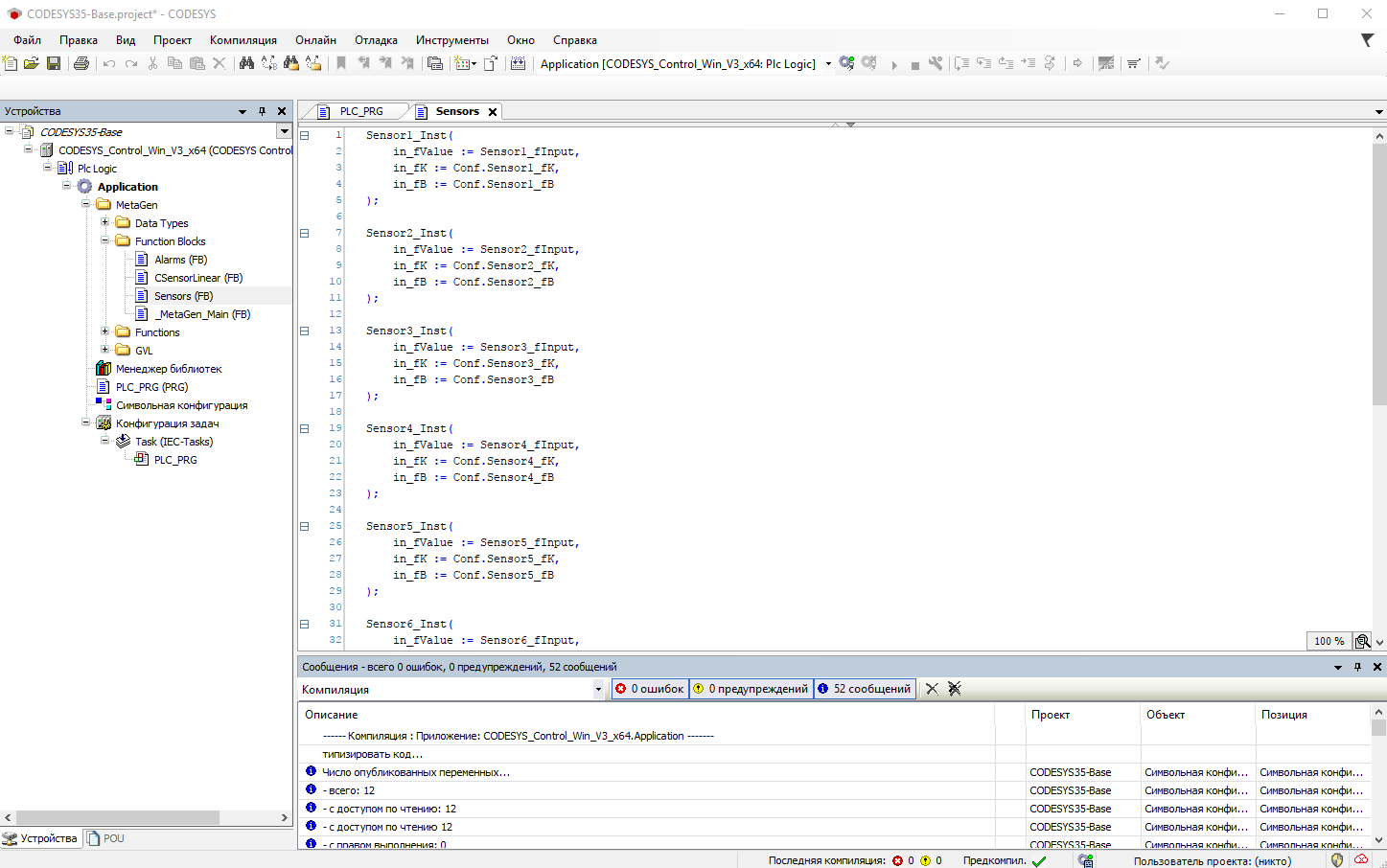
Task: Switch to the POU bottom tab
Action: tap(105, 838)
